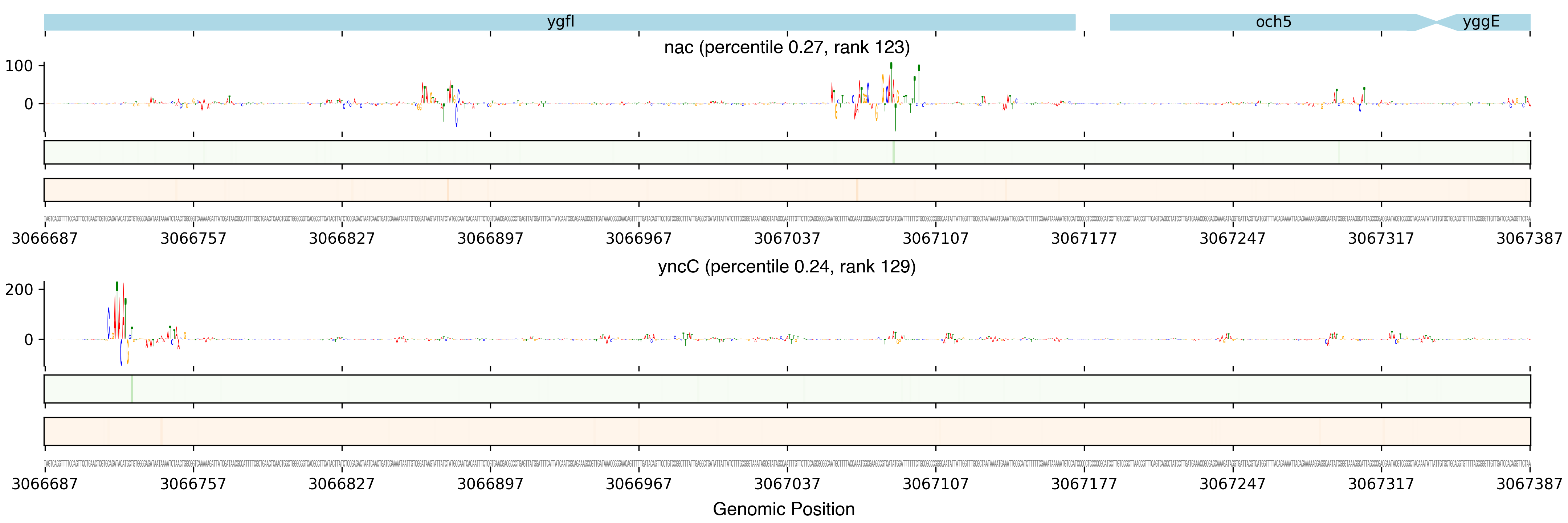Click the nac track title text
The image size is (1568, 523).
pyautogui.click(x=787, y=48)
